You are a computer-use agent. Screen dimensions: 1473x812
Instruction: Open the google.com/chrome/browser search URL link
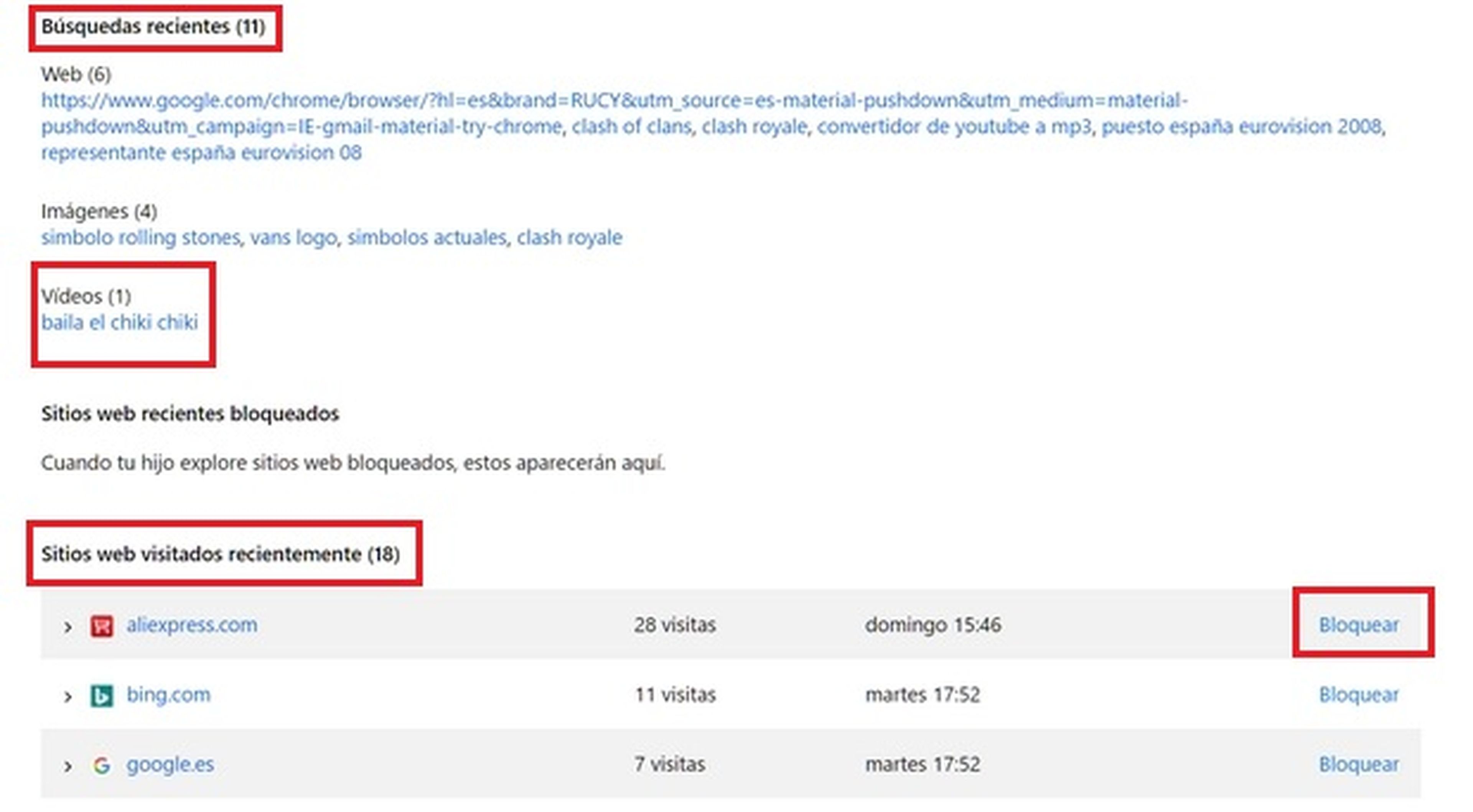tap(615, 113)
